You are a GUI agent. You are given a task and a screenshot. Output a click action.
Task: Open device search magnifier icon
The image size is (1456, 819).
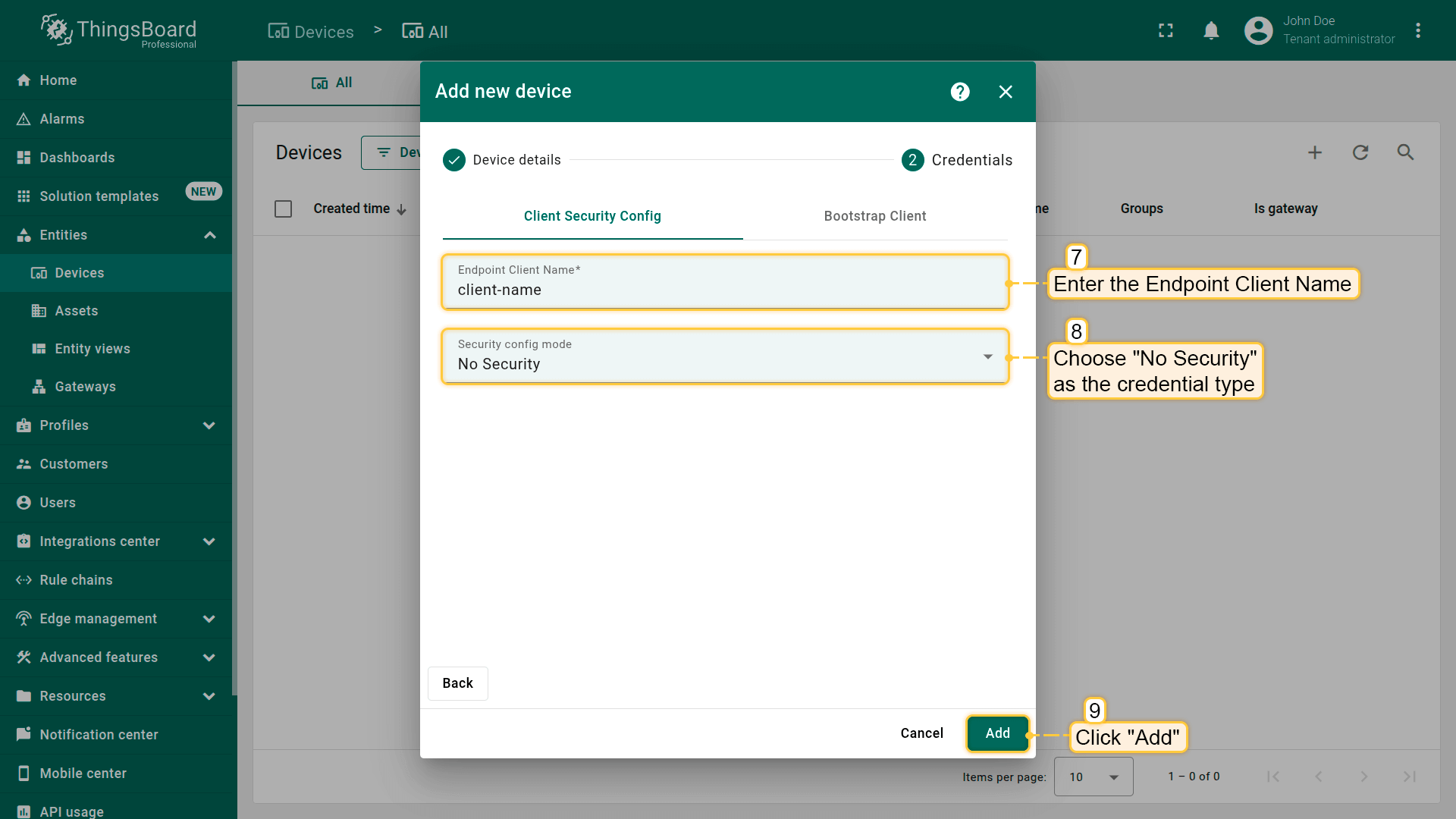point(1405,152)
